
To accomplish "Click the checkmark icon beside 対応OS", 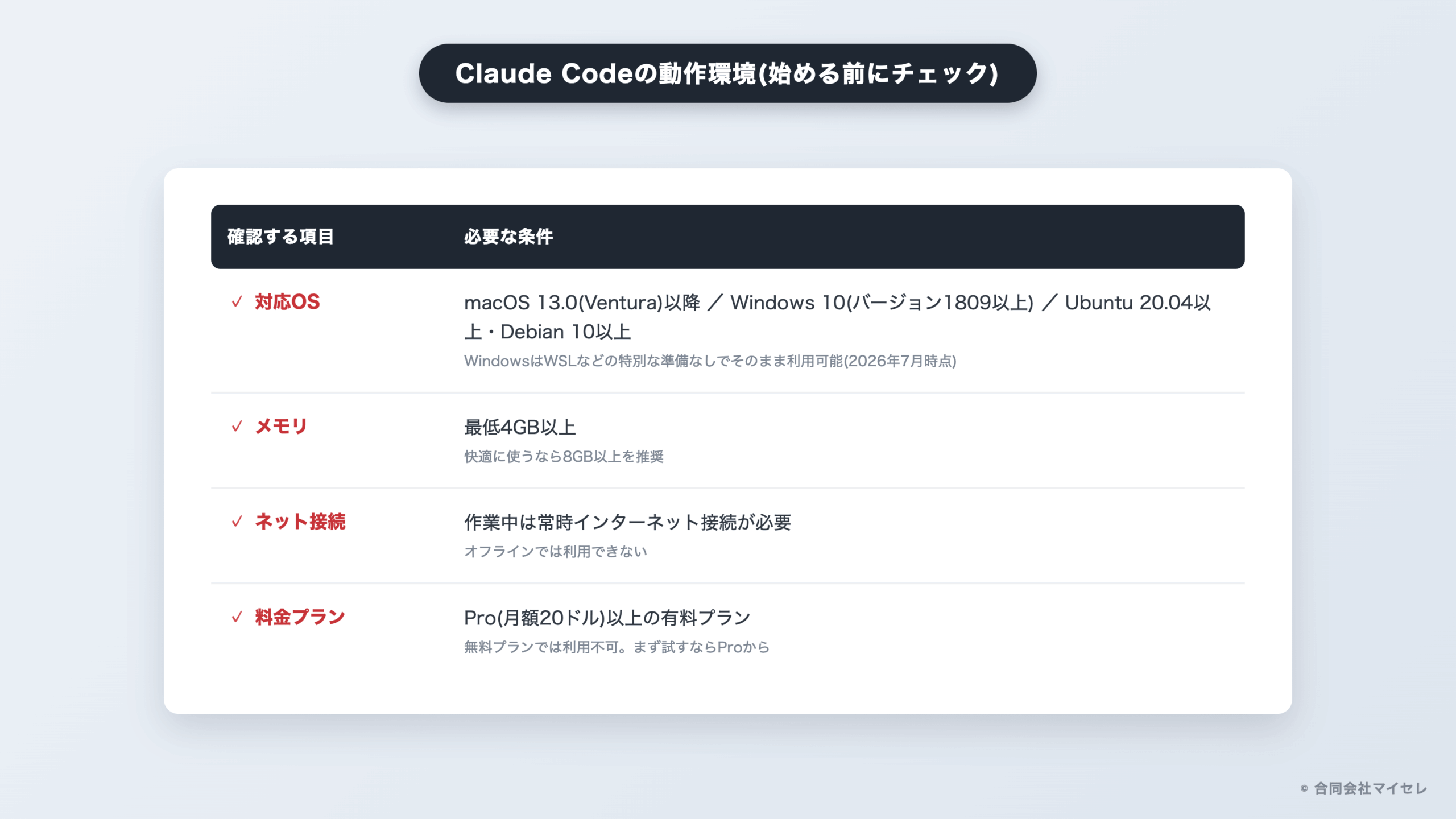I will (x=237, y=302).
